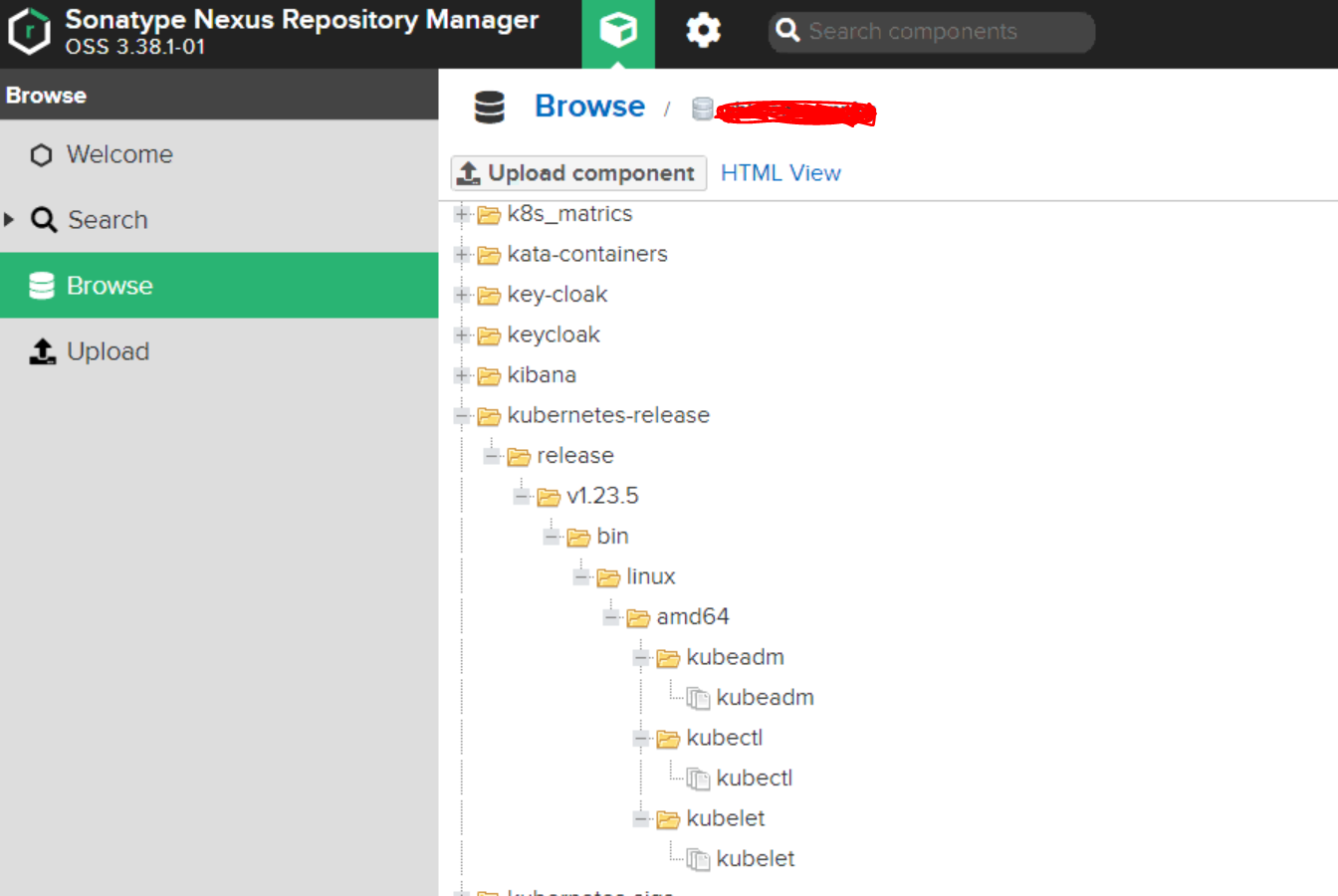
Task: Select the keycloak tree item
Action: (x=553, y=336)
